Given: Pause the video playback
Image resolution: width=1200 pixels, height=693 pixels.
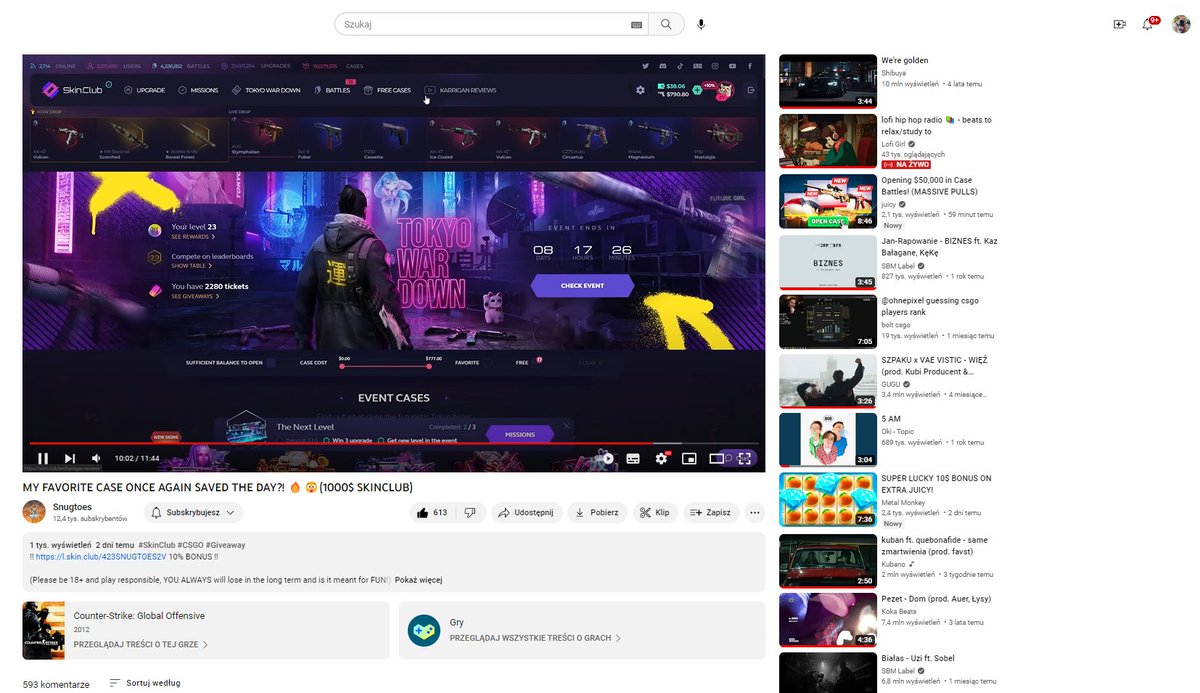Looking at the screenshot, I should pyautogui.click(x=44, y=458).
